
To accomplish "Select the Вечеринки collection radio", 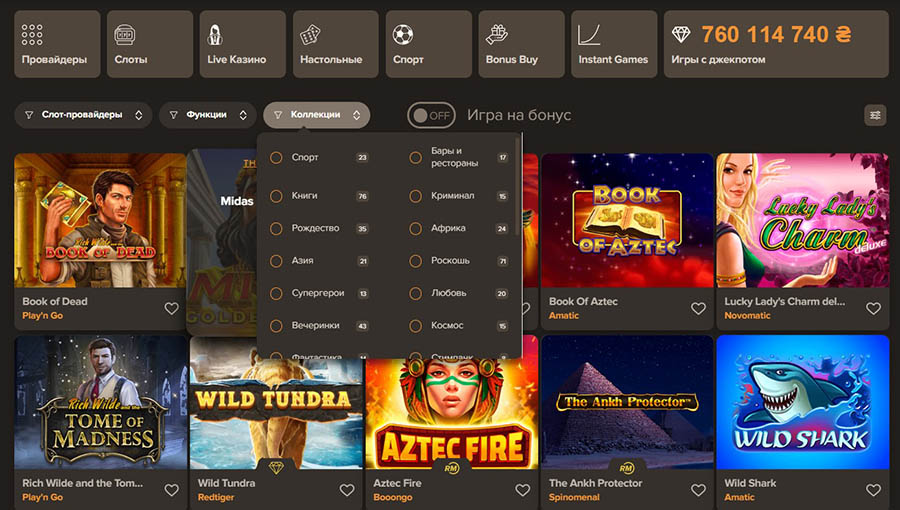I will tap(276, 326).
